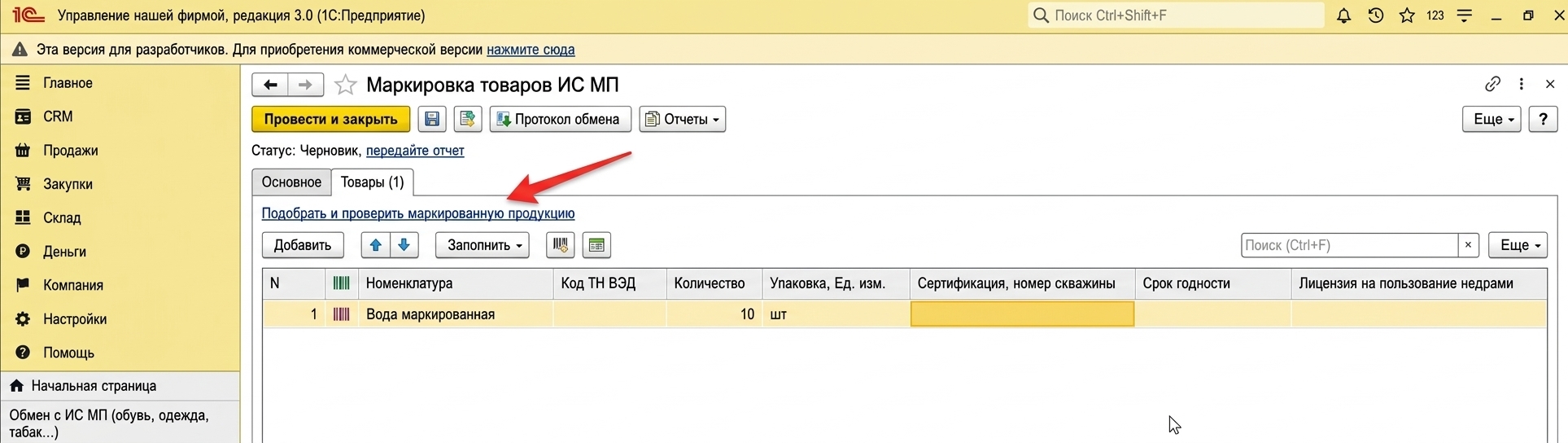The width and height of the screenshot is (1568, 443).
Task: Move row up with blue arrow
Action: 375,245
